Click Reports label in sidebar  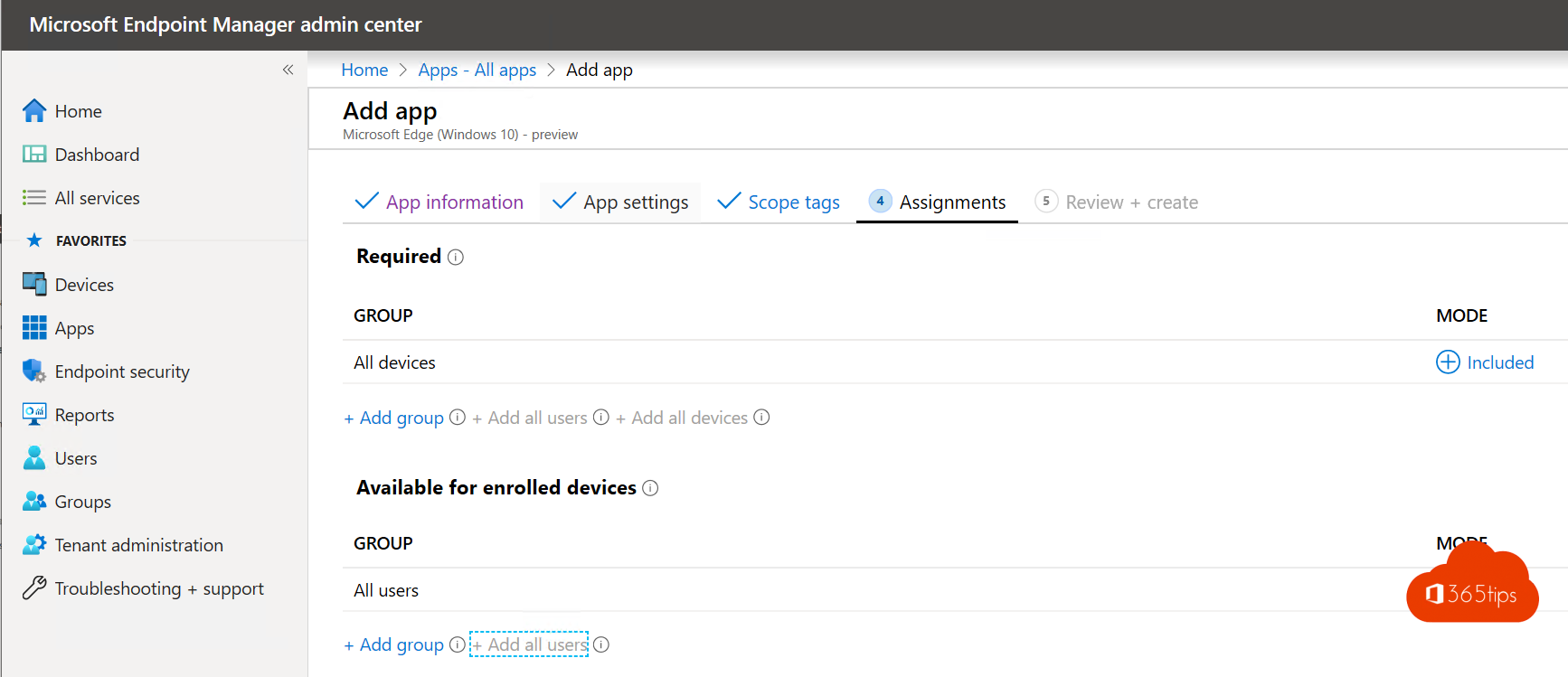(x=85, y=415)
